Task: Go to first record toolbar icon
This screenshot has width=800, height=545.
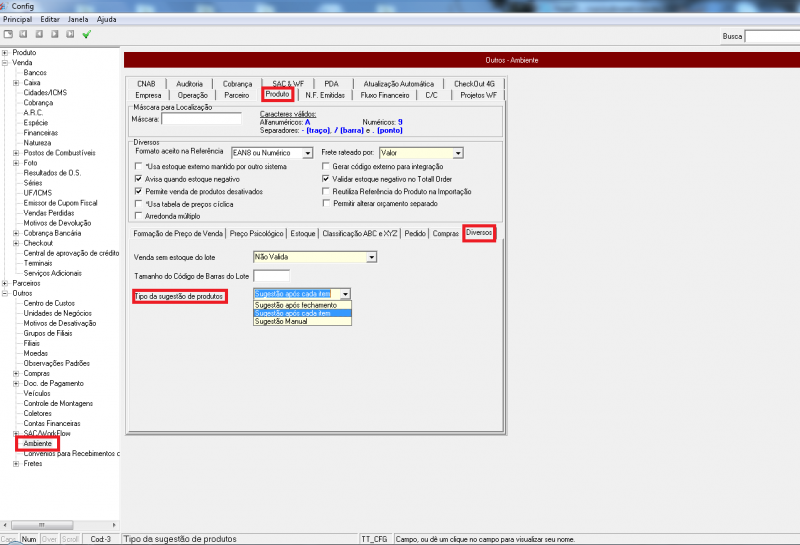Action: point(23,34)
